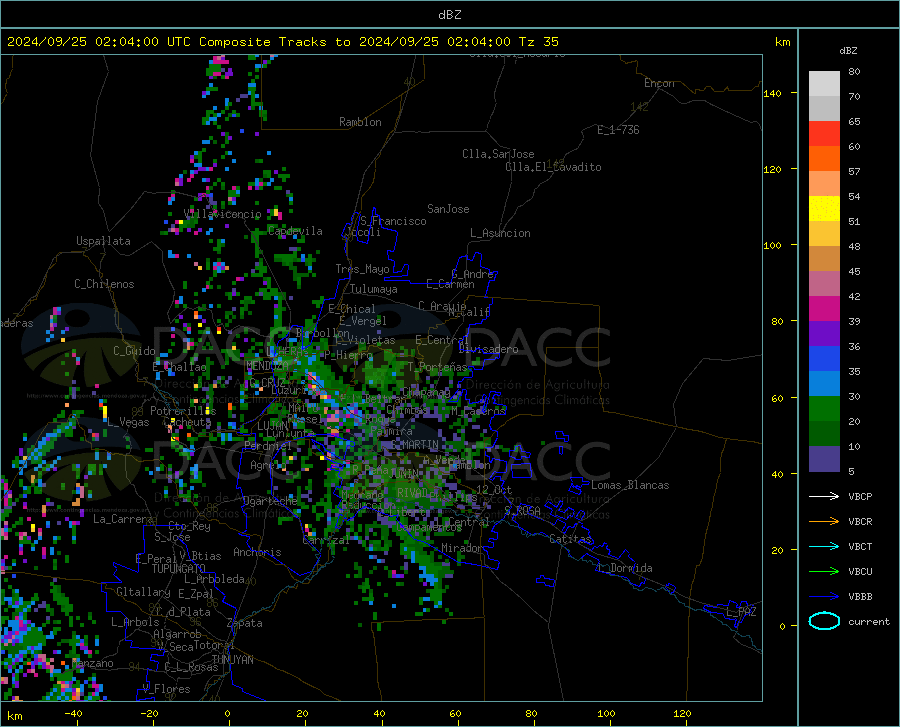
Task: Click the 'Tres_Mayo' map label
Action: 362,269
